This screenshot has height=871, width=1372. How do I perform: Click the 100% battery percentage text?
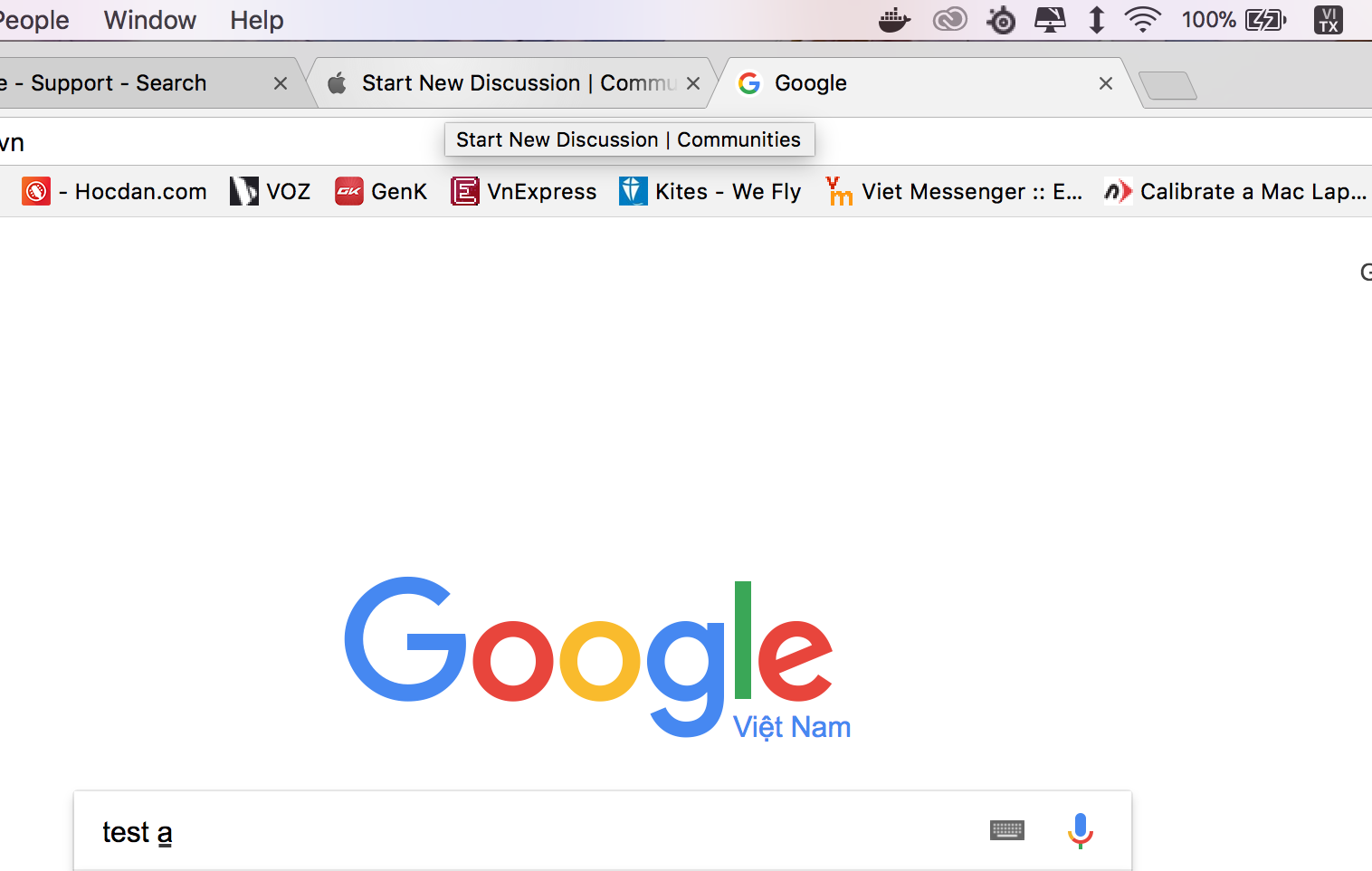(1209, 20)
